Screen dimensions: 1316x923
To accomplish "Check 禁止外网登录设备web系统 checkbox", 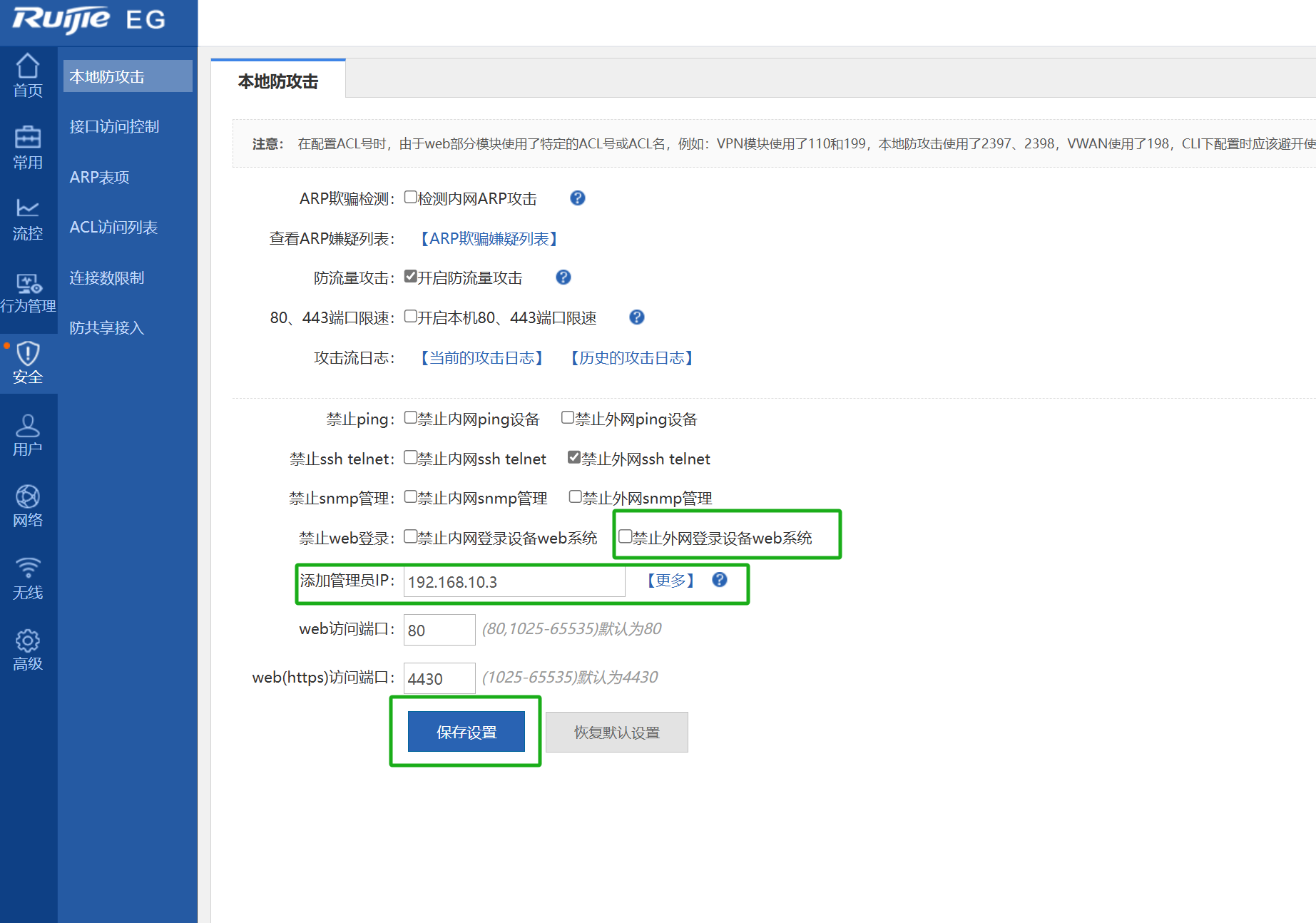I will [626, 536].
